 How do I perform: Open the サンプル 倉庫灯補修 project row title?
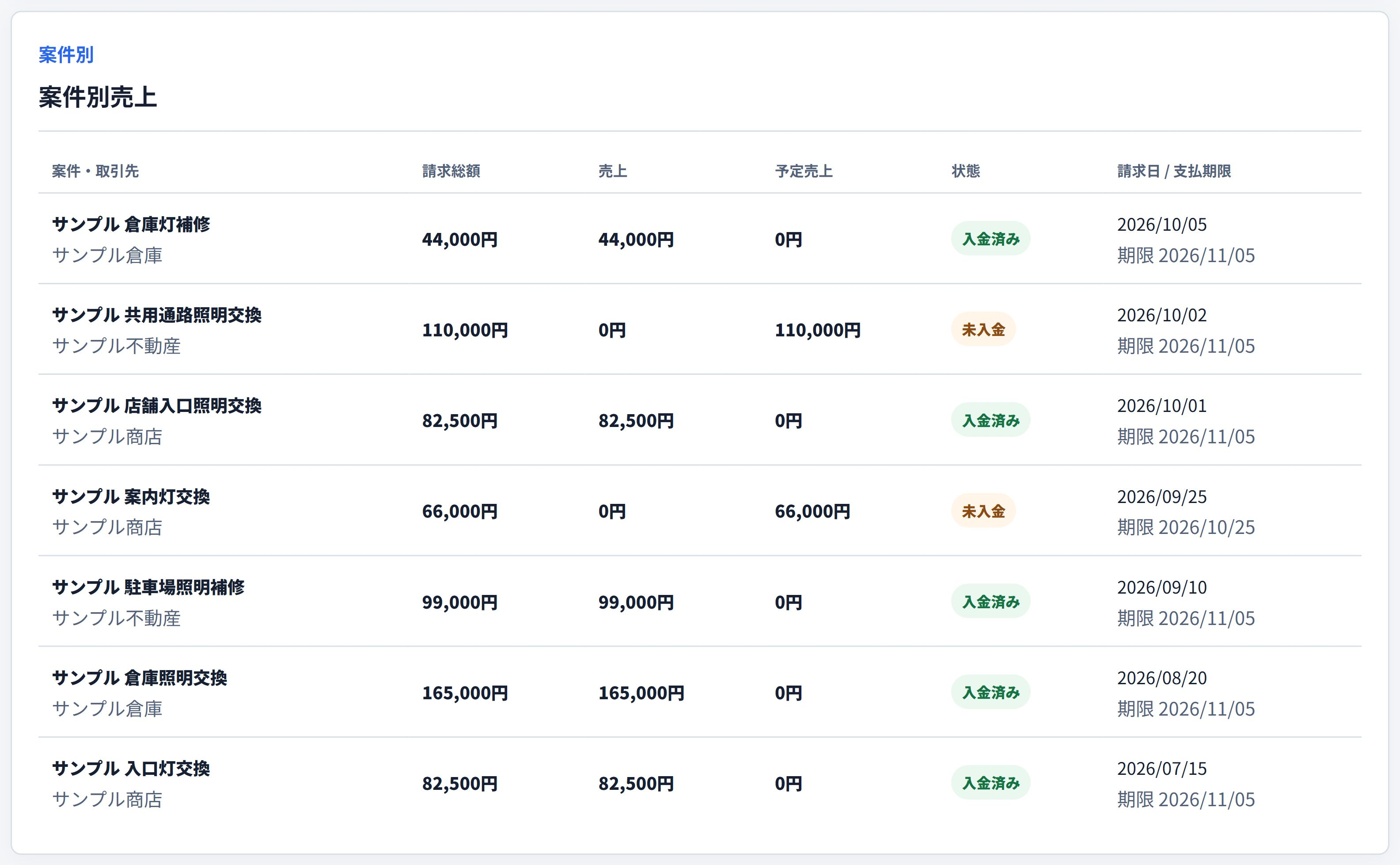[x=131, y=224]
